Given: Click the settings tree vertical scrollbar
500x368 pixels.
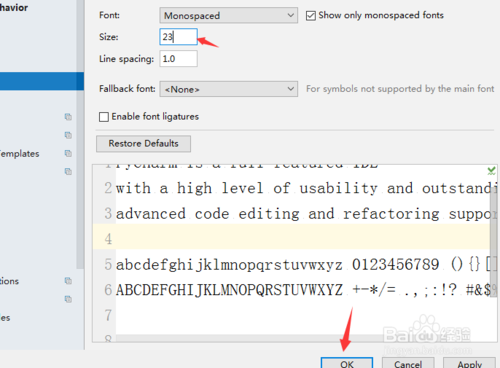Looking at the screenshot, I should pos(80,133).
